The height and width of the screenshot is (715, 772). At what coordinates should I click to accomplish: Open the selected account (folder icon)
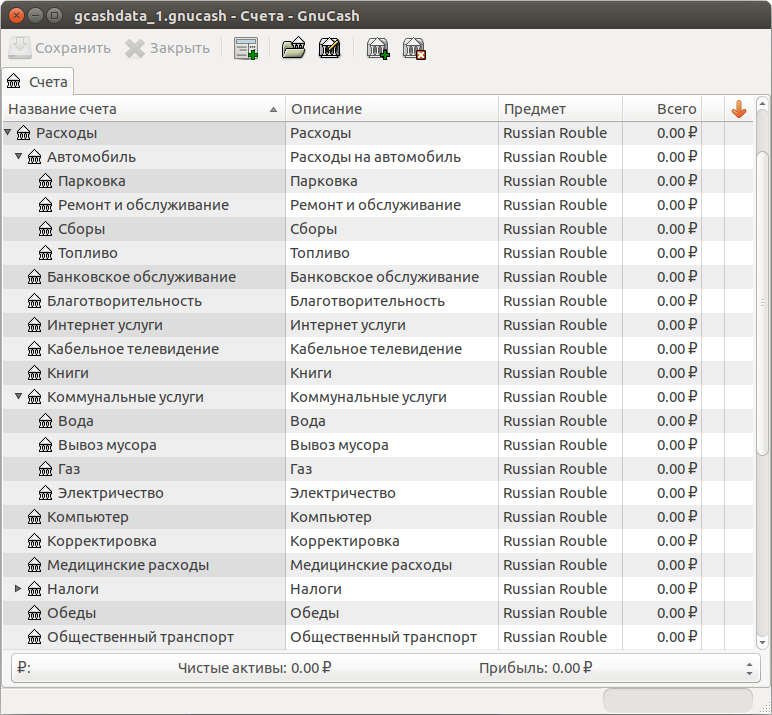click(x=293, y=48)
